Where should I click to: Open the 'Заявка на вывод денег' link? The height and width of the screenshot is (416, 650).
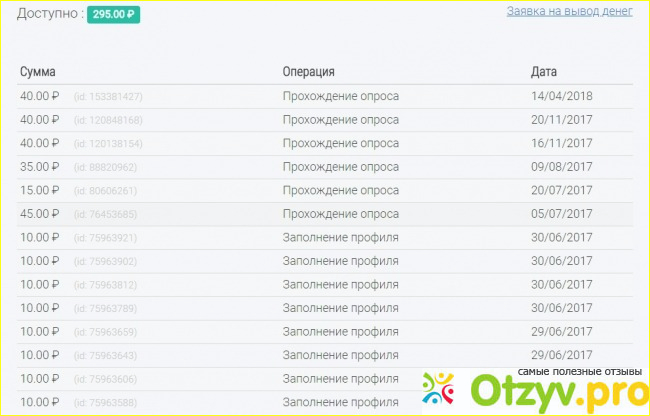(569, 10)
